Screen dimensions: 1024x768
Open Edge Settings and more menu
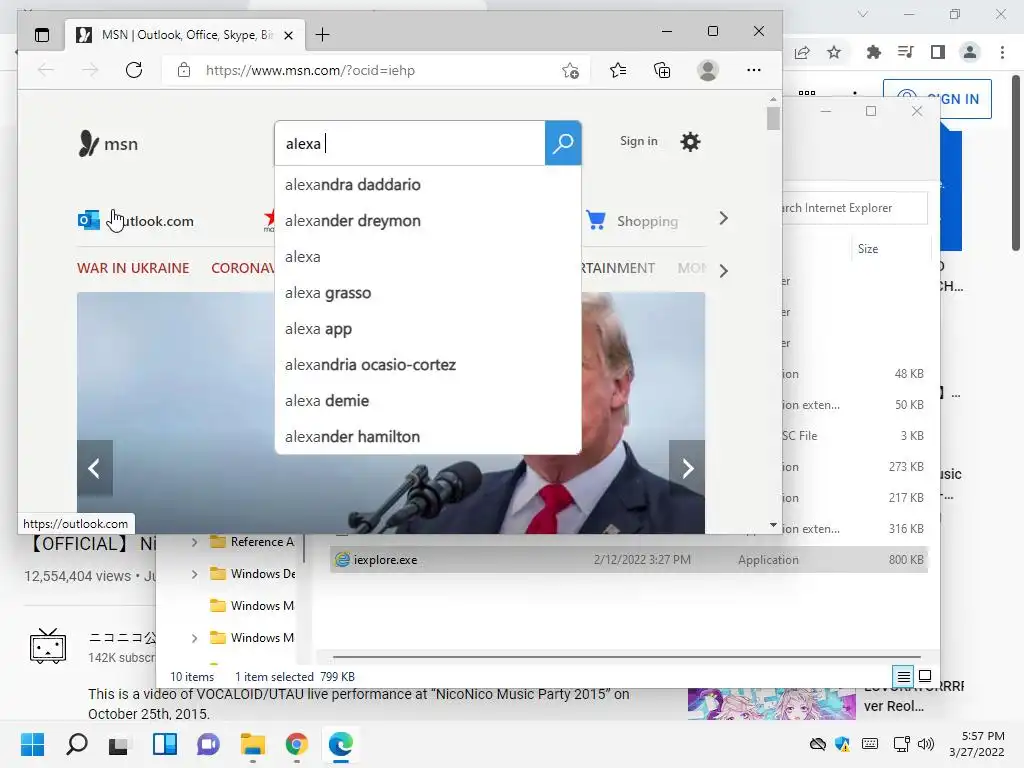(754, 70)
